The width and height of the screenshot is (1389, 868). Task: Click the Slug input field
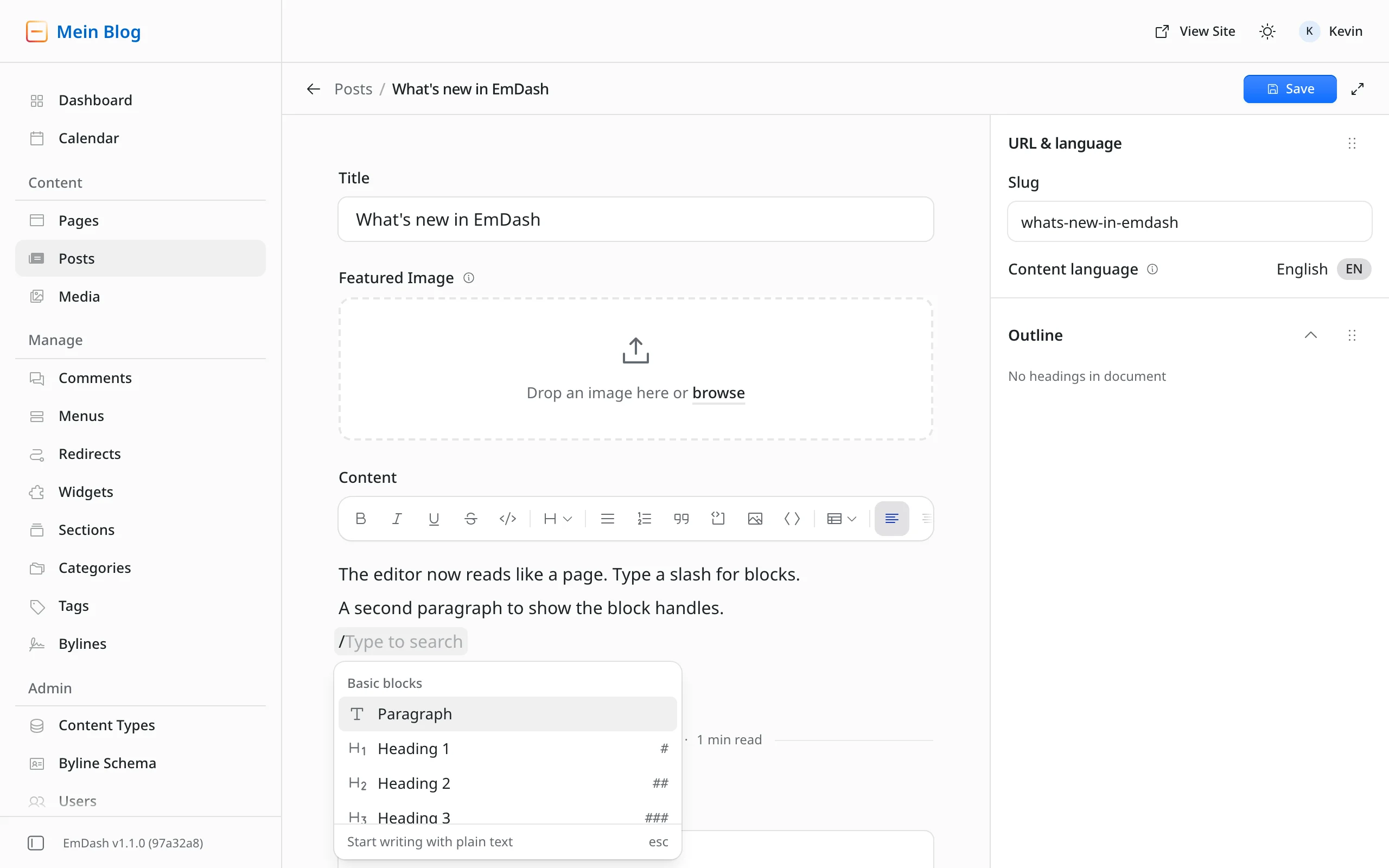[x=1189, y=221]
